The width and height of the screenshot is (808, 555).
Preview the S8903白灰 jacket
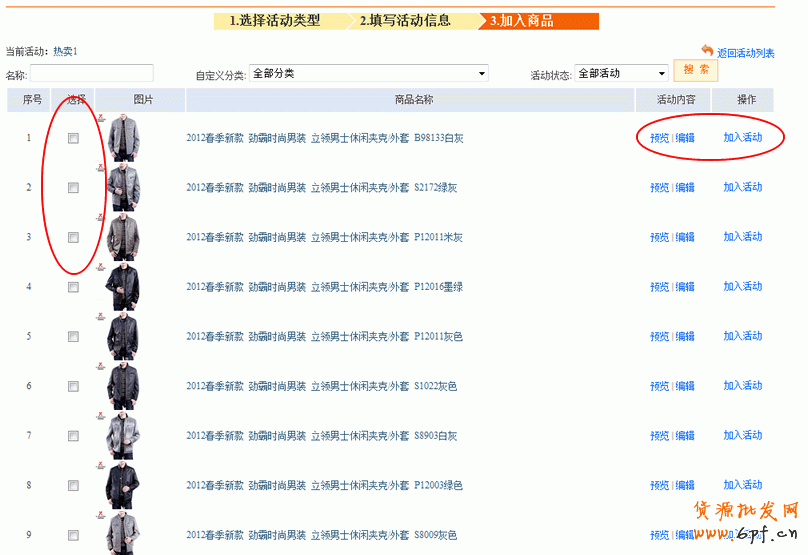pos(659,436)
